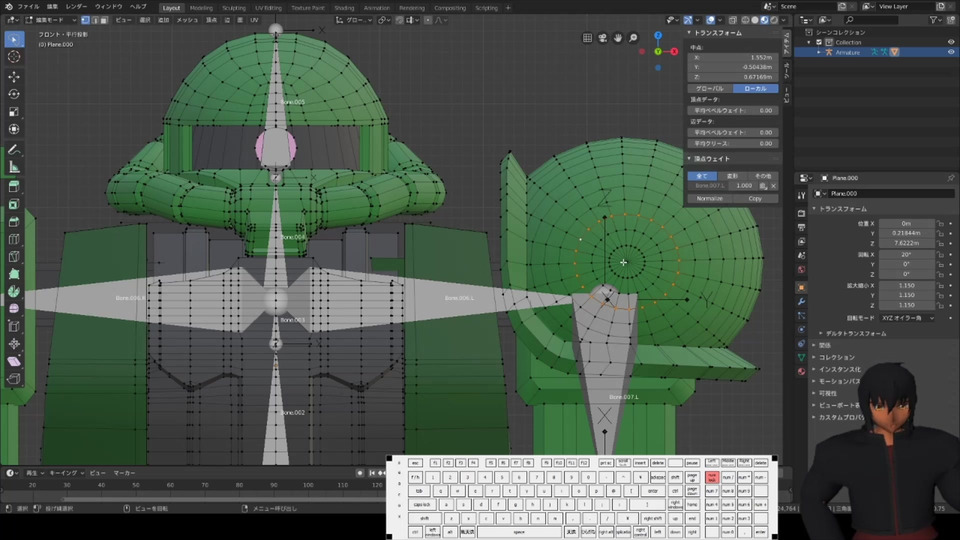Viewport: 960px width, 540px height.
Task: Select the Select Box tool
Action: (x=13, y=39)
